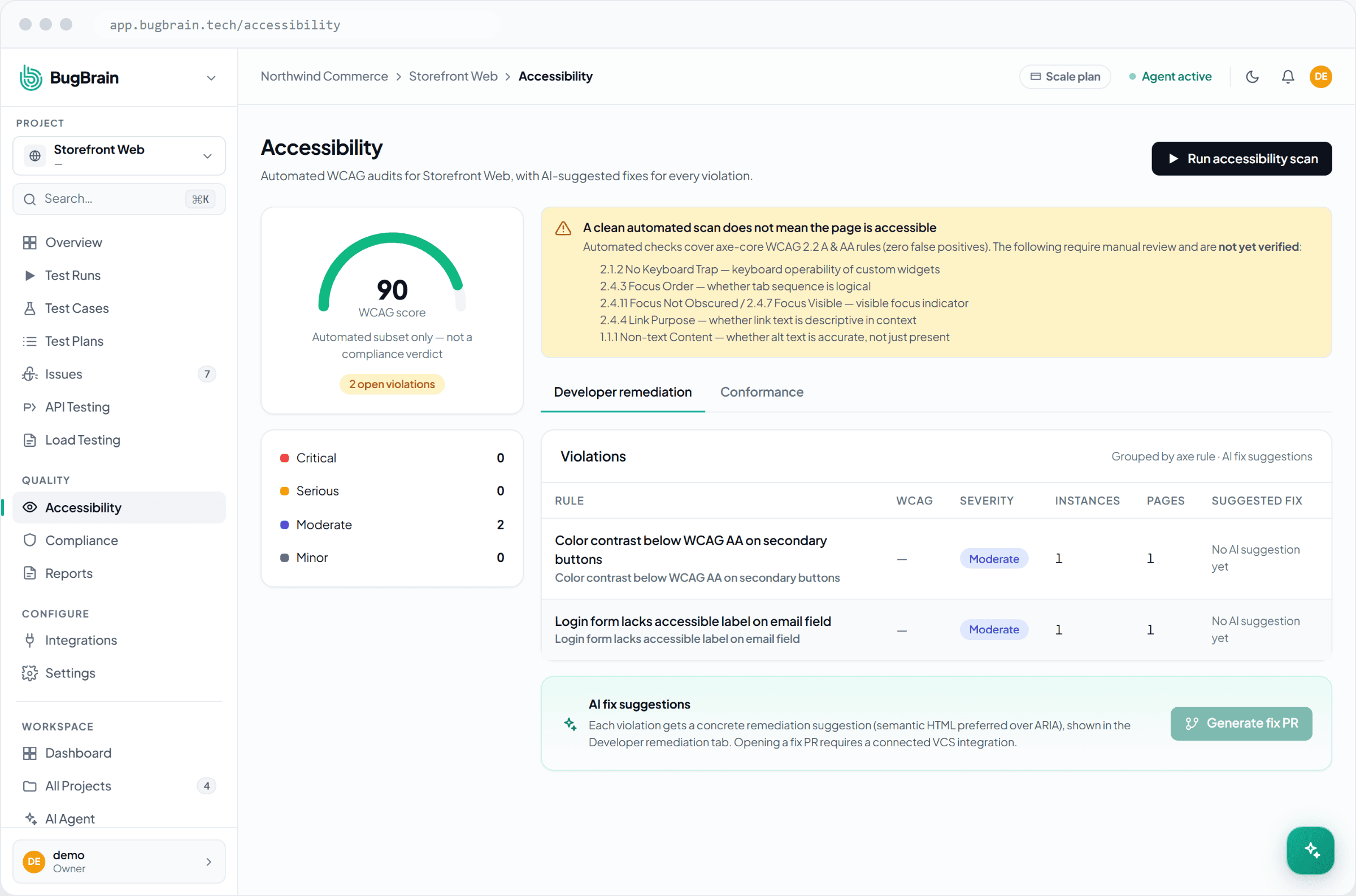Open Test Cases in sidebar
Image resolution: width=1356 pixels, height=896 pixels.
pos(119,308)
